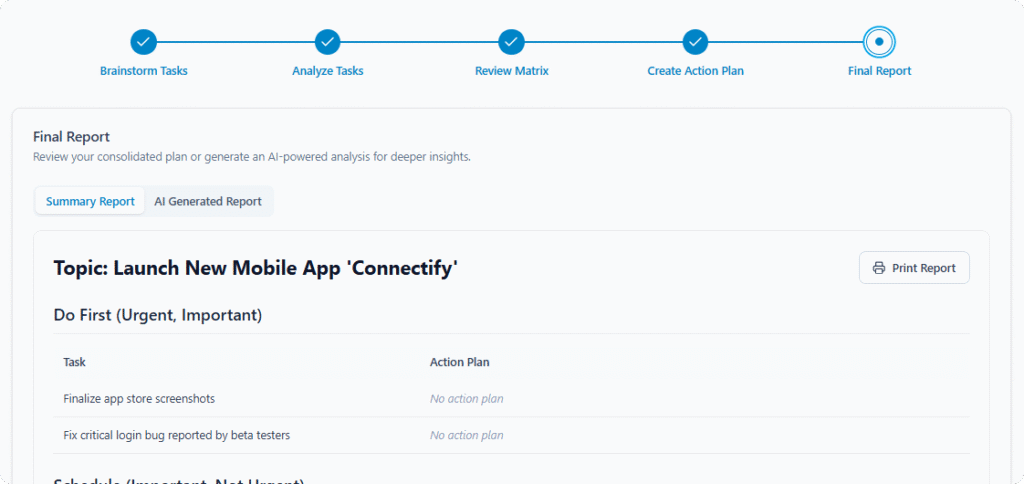Click the printer icon in Print Report
Screen dimensions: 1024x484
pyautogui.click(x=879, y=268)
